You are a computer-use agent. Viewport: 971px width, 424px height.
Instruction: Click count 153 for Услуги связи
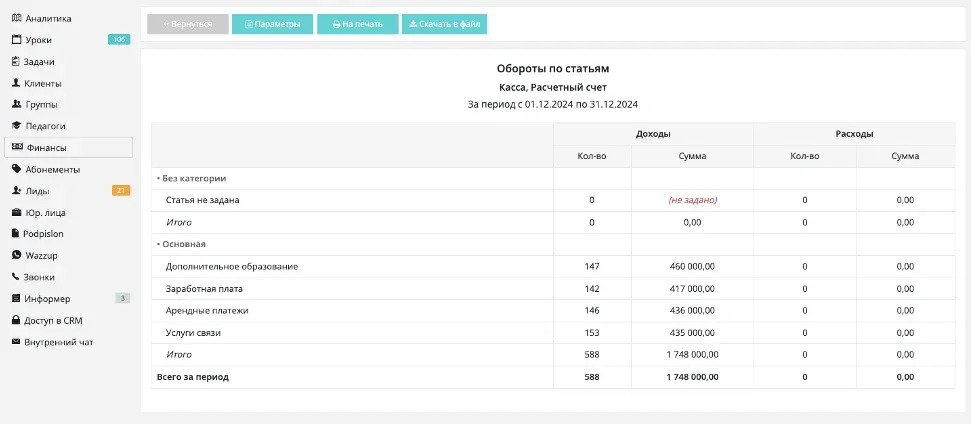(592, 332)
